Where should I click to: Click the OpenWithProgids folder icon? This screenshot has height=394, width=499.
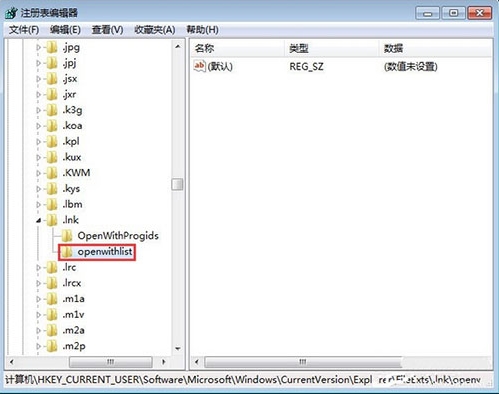(x=67, y=236)
